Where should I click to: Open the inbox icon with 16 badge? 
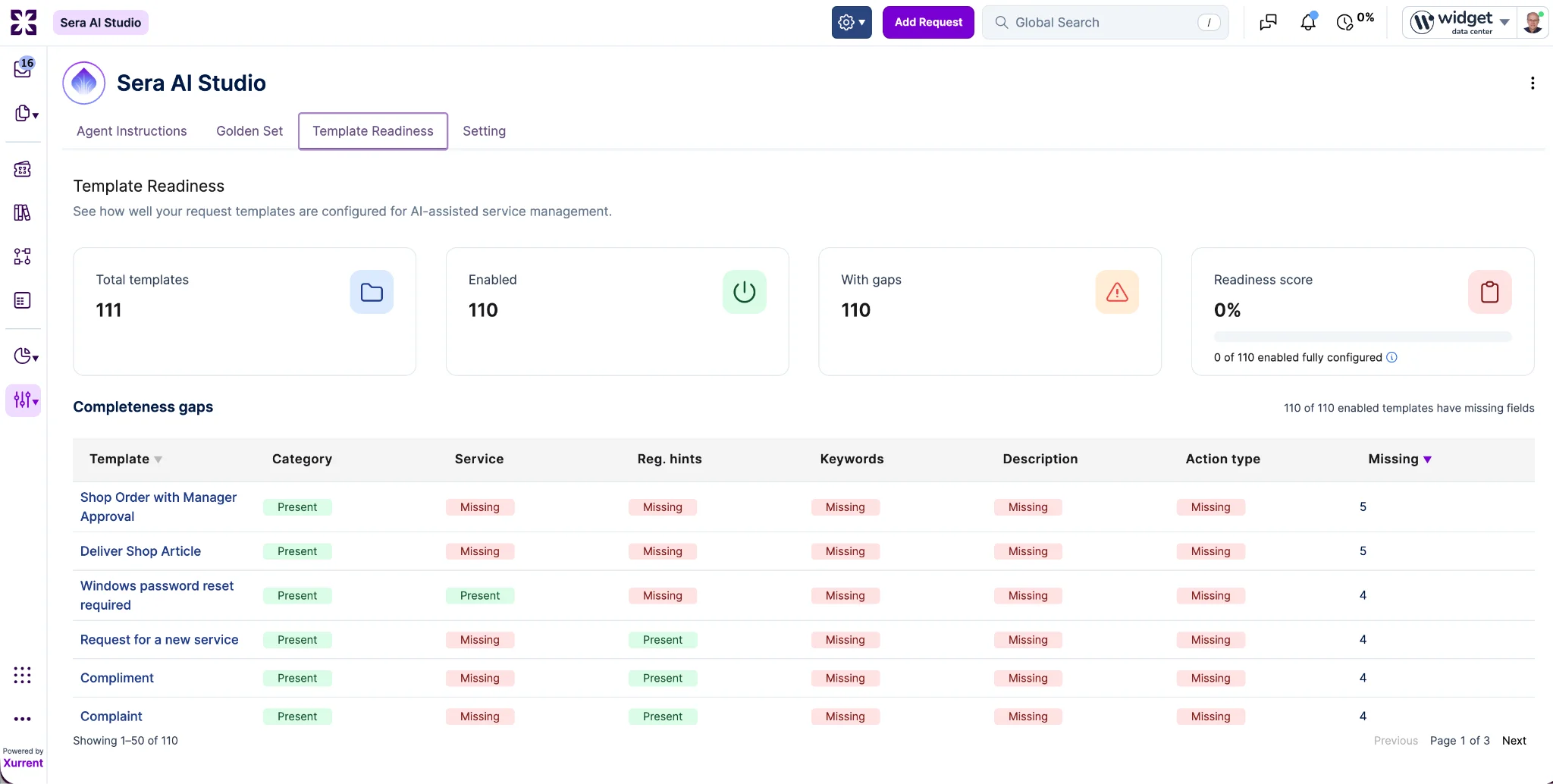click(24, 67)
